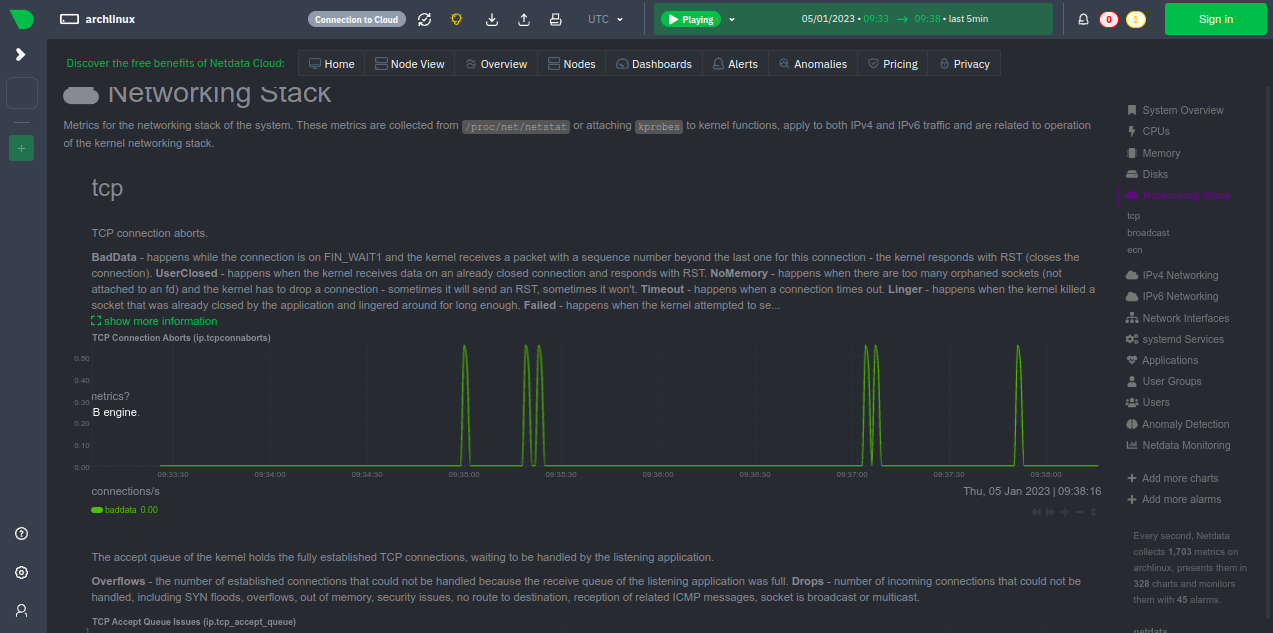
Task: Click the green Sign in button
Action: (1215, 19)
